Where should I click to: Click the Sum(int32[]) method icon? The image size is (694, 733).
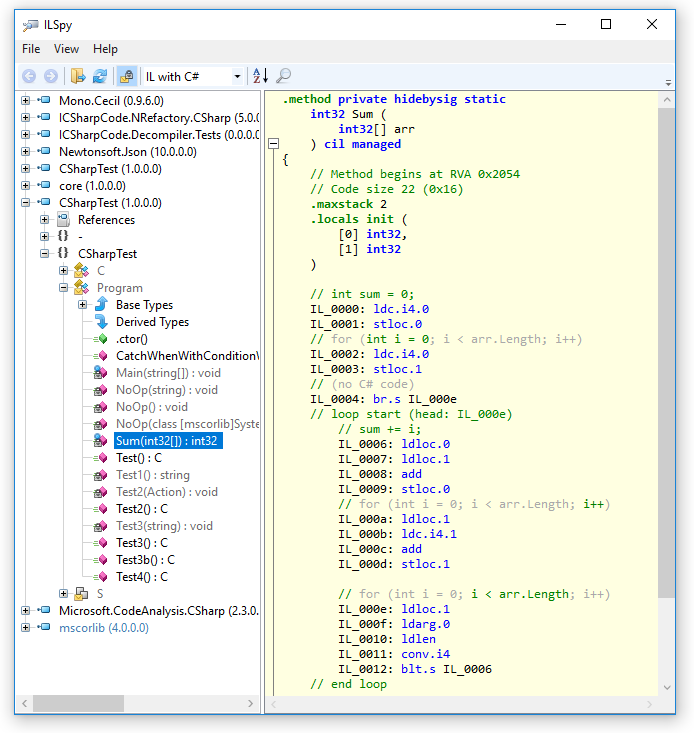(100, 440)
